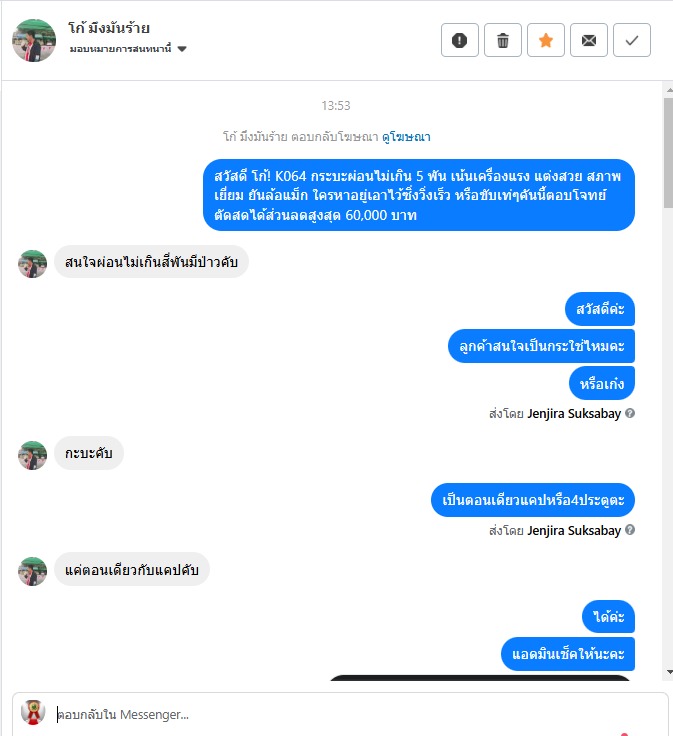Screen dimensions: 673x736
Task: Click the scrollbar up arrow
Action: click(669, 89)
